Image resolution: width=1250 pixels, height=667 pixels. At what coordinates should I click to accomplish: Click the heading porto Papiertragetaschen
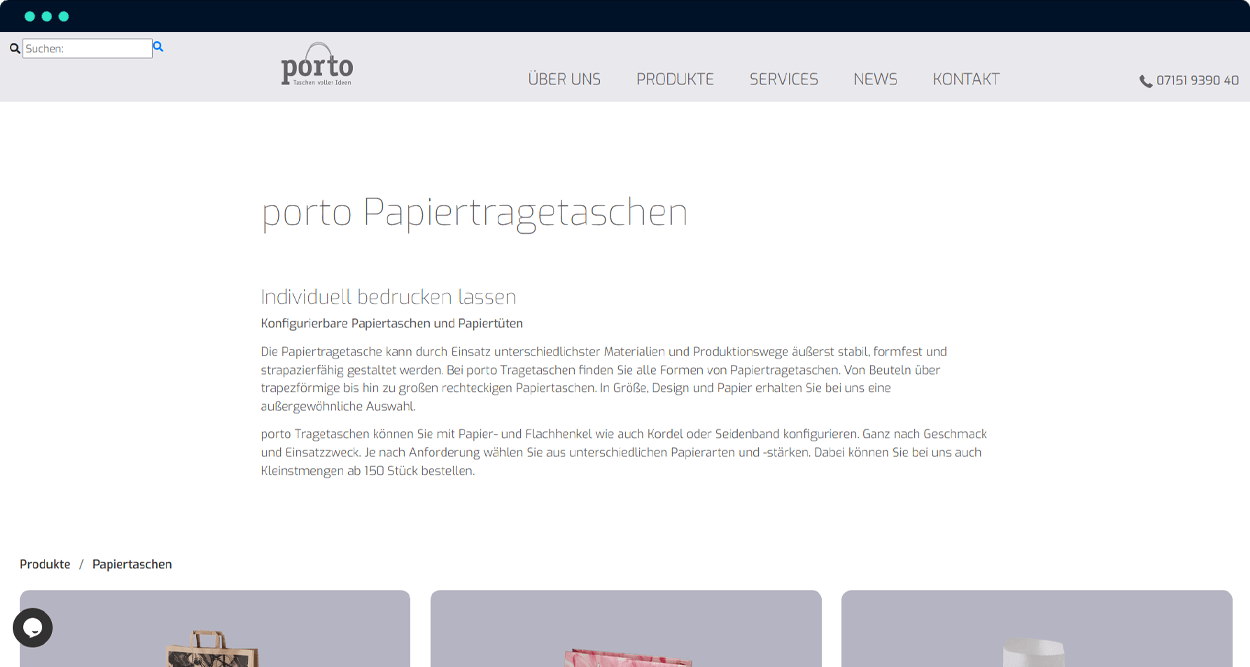[x=475, y=213]
